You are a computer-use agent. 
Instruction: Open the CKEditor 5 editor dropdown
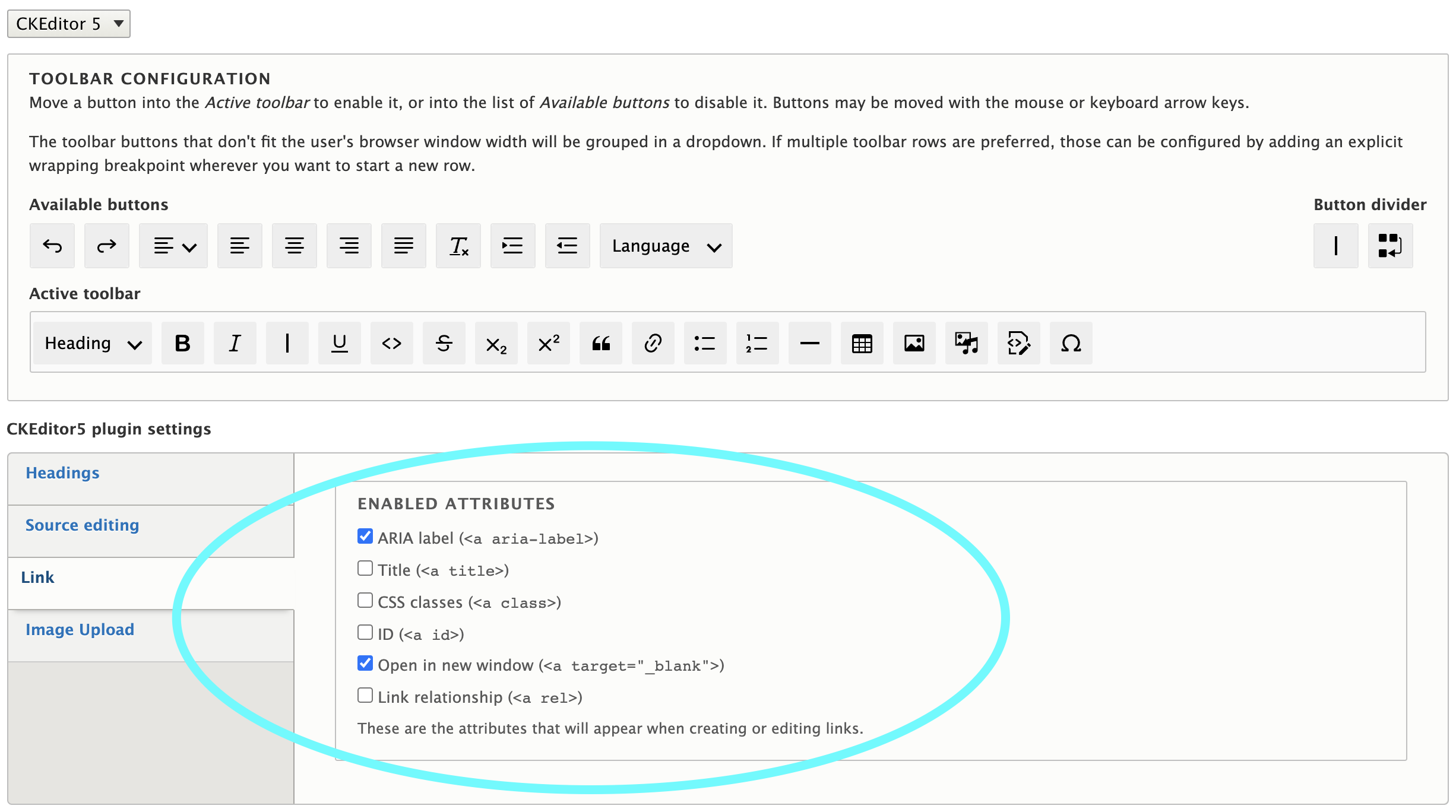coord(69,24)
